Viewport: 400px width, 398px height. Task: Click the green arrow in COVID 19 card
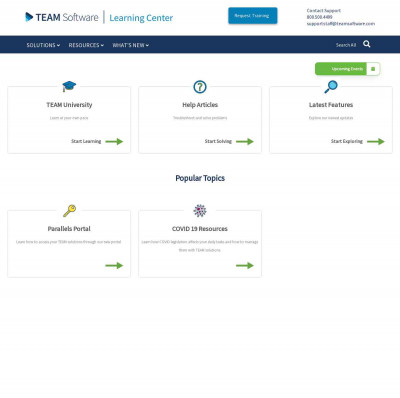point(245,266)
